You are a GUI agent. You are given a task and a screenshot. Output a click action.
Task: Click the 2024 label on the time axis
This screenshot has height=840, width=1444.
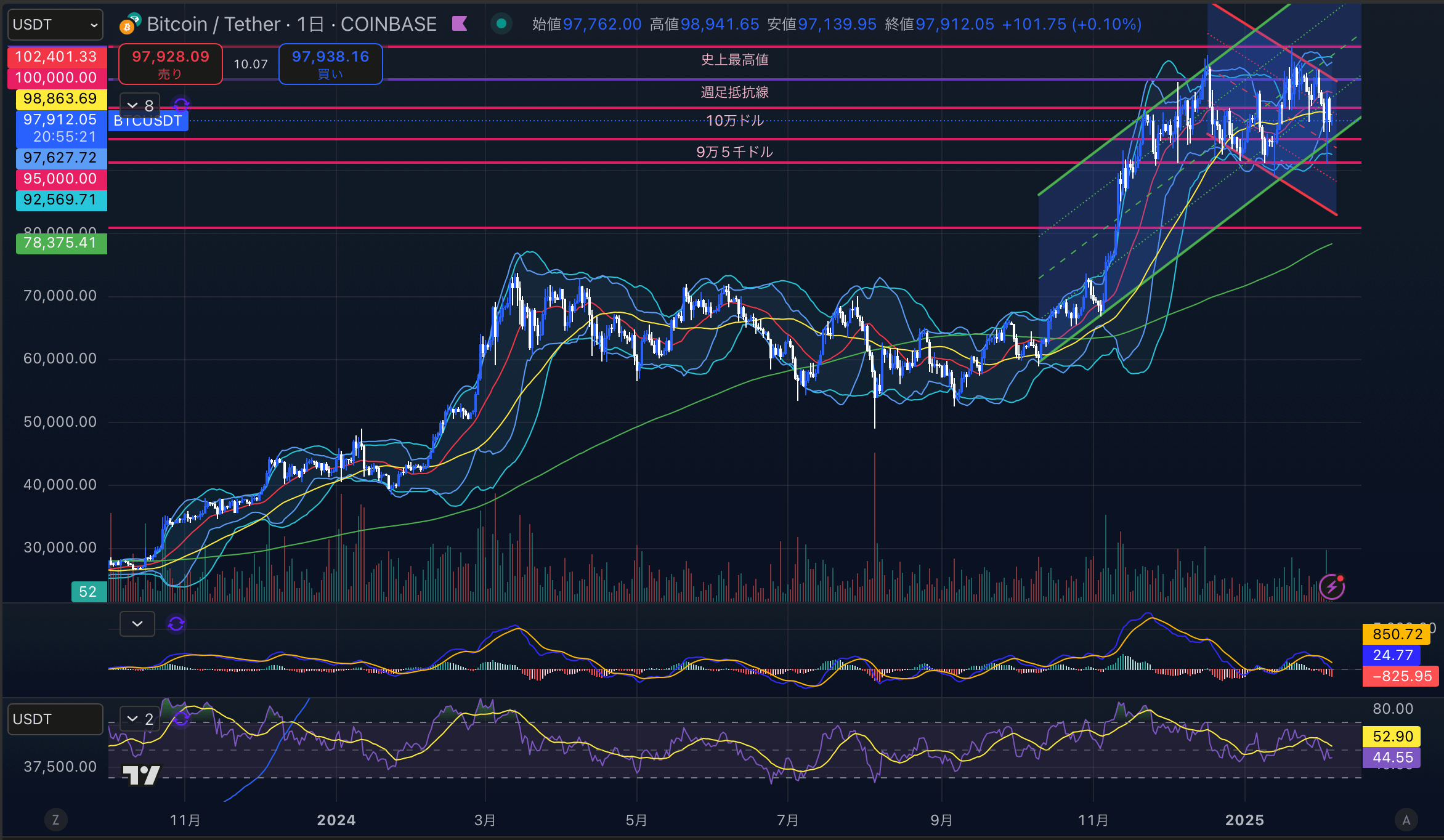tap(336, 820)
